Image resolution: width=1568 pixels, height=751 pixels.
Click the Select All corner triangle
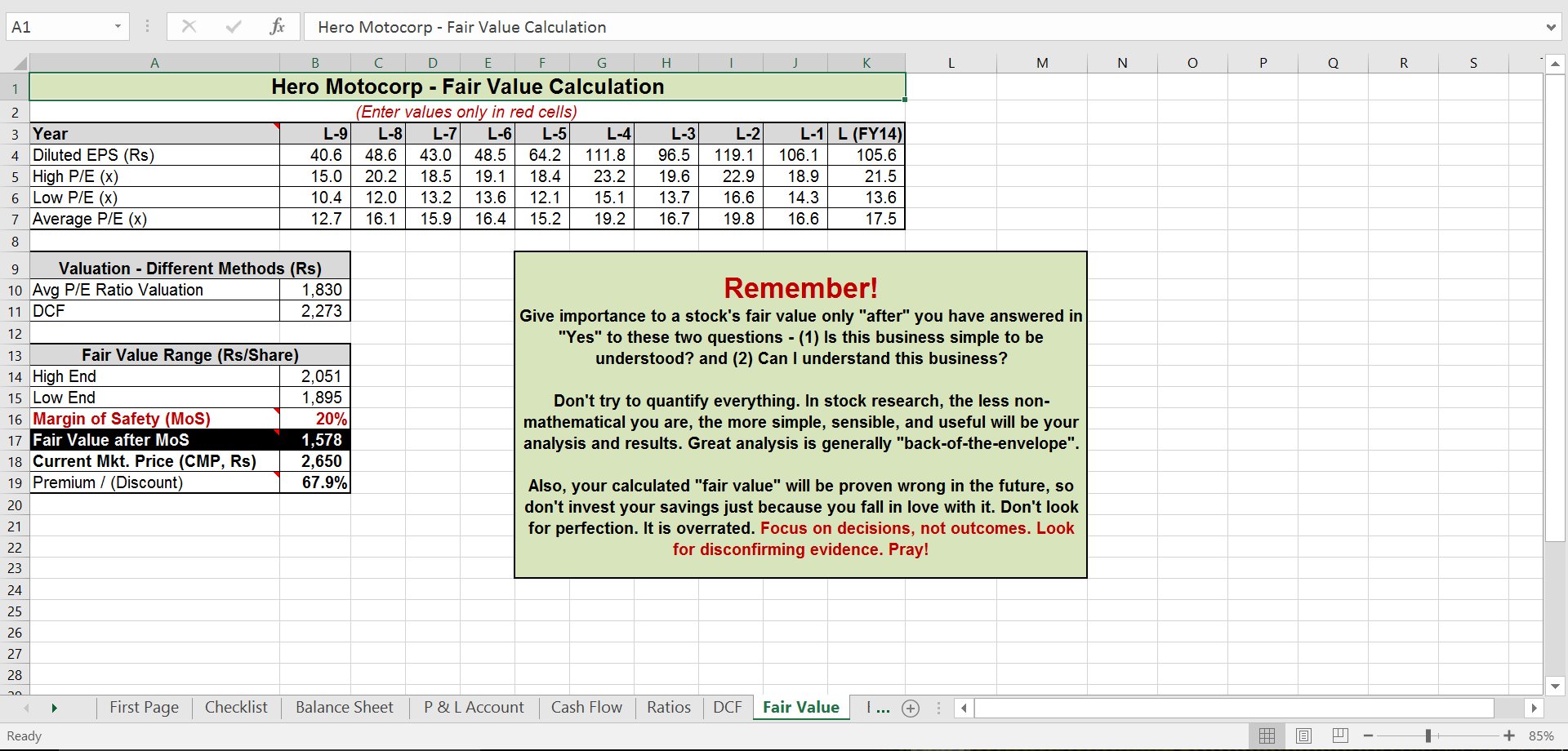[x=20, y=63]
